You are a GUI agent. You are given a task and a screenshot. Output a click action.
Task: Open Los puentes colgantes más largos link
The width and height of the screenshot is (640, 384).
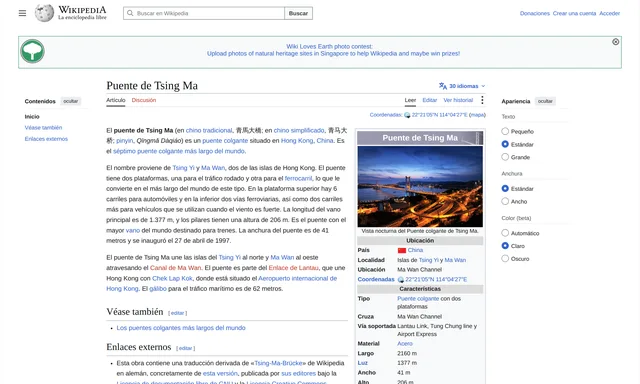click(x=181, y=328)
